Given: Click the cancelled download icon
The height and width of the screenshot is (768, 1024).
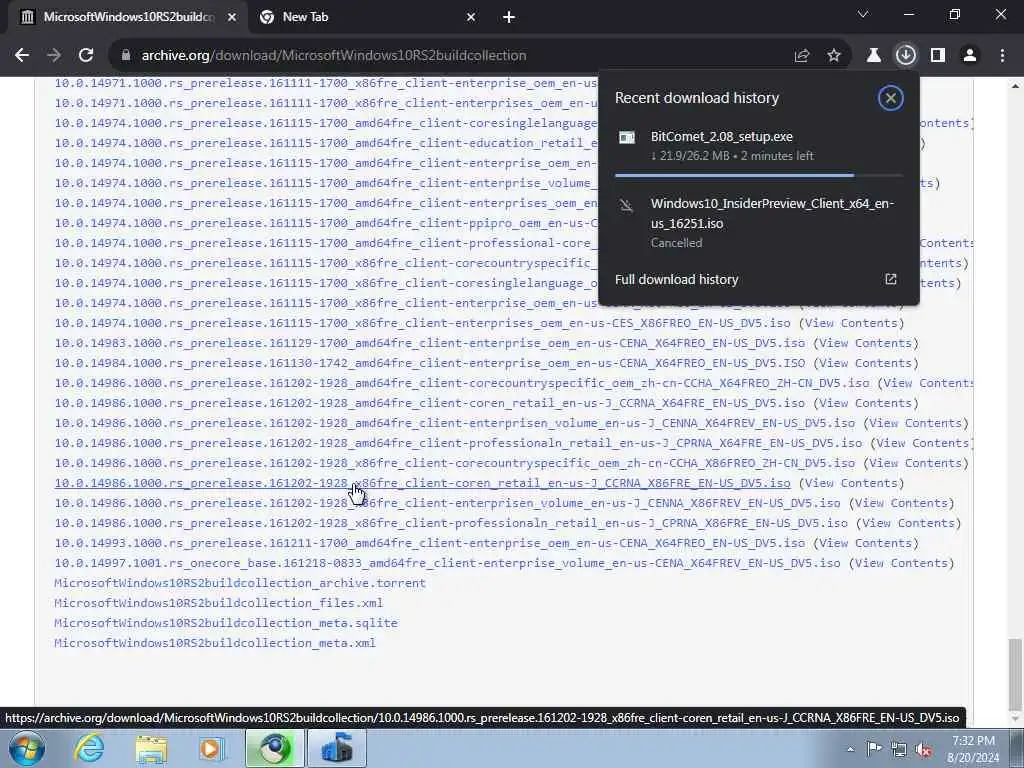Looking at the screenshot, I should point(626,206).
